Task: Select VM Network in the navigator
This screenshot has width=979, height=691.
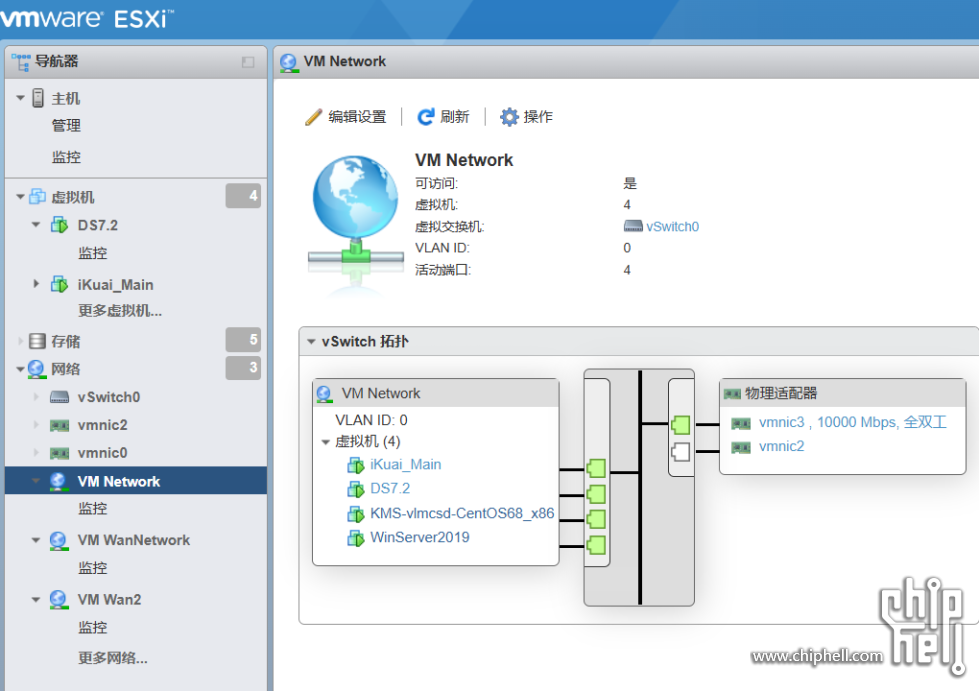Action: click(135, 481)
